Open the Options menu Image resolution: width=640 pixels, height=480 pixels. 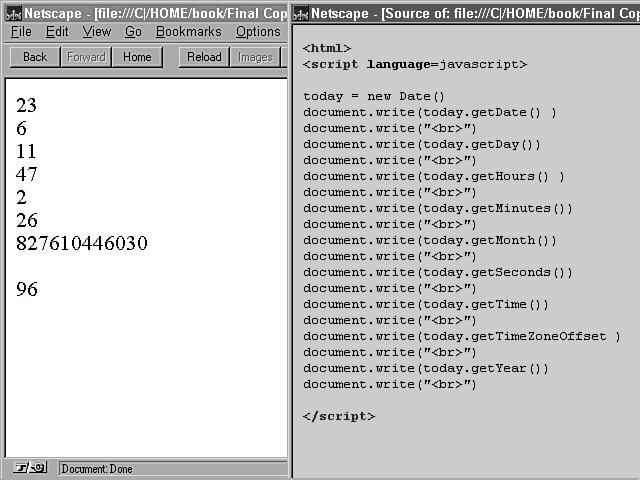pos(258,32)
